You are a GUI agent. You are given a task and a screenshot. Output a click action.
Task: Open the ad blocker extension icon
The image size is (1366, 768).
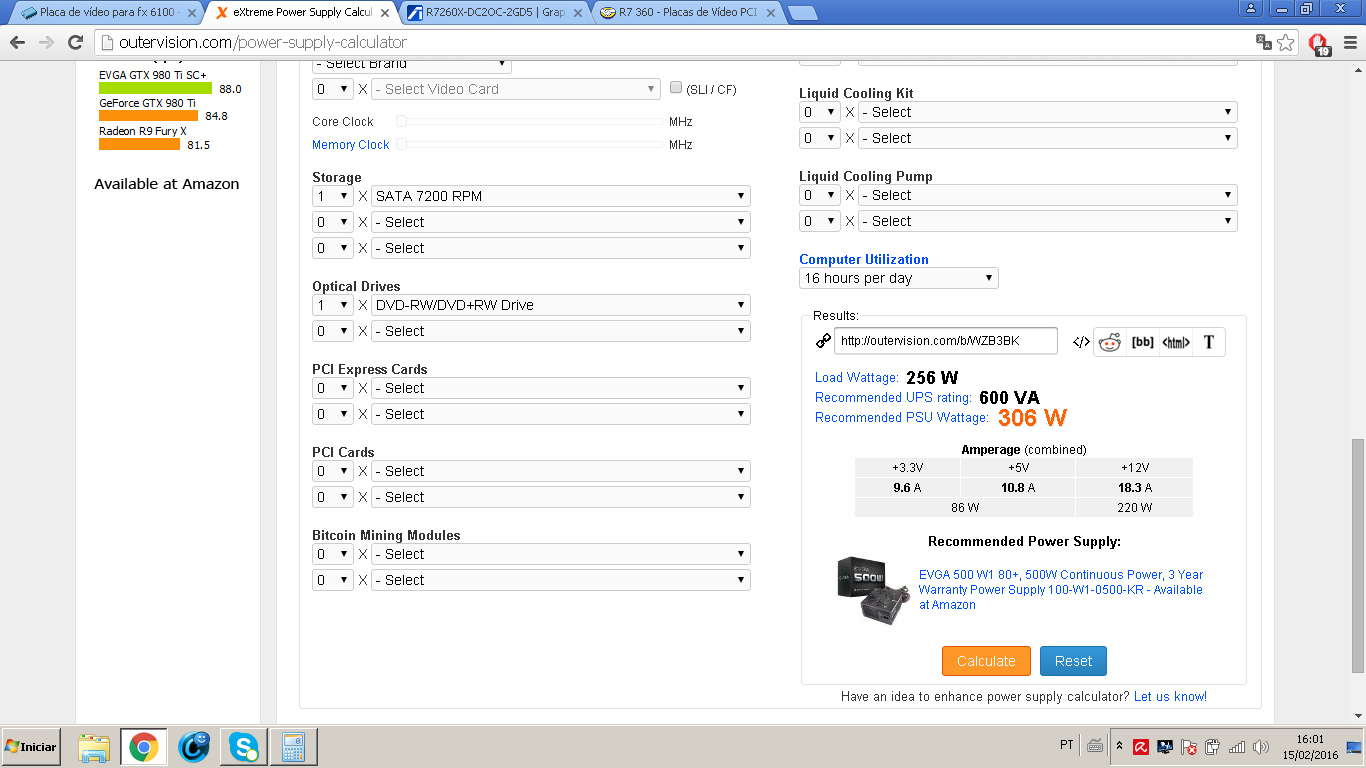tap(1320, 43)
